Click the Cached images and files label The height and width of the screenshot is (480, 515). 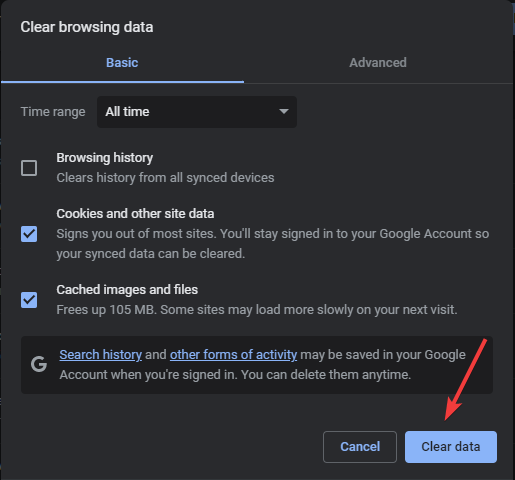click(127, 290)
